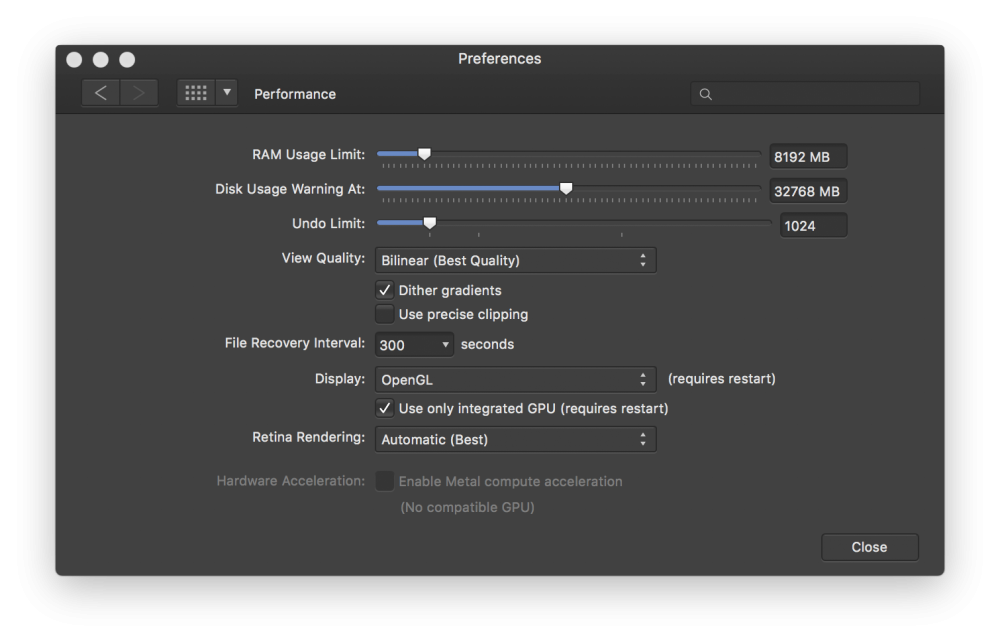Go forward with the right arrow button

pos(139,93)
